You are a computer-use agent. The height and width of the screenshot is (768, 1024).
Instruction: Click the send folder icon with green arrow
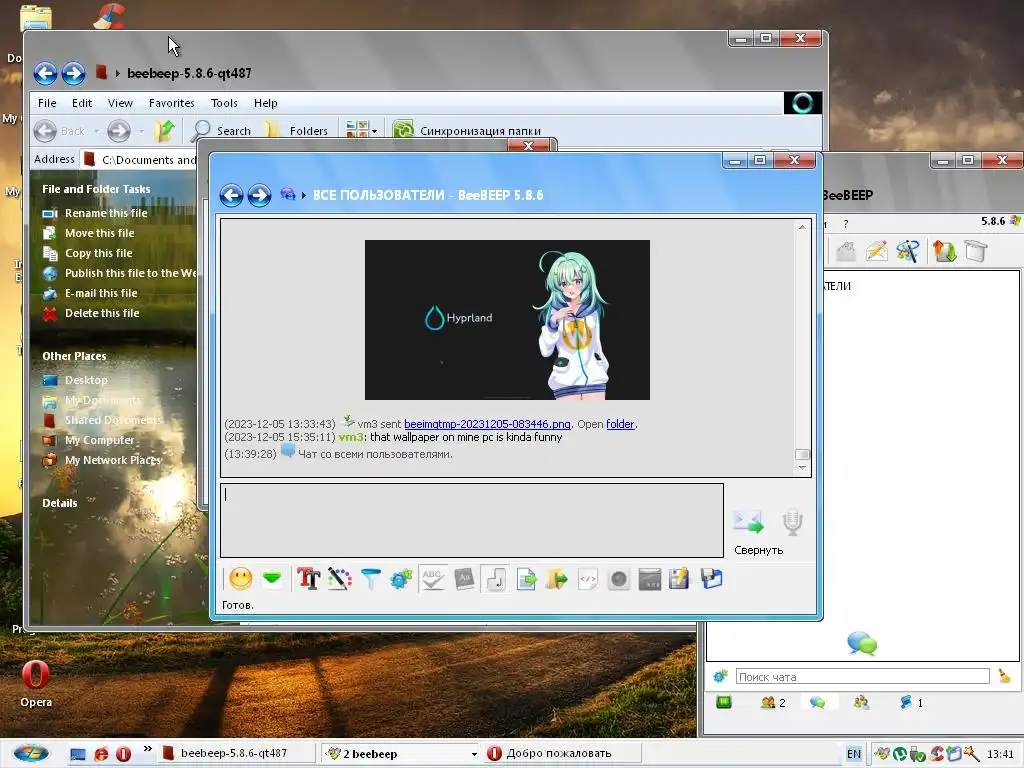coord(556,579)
